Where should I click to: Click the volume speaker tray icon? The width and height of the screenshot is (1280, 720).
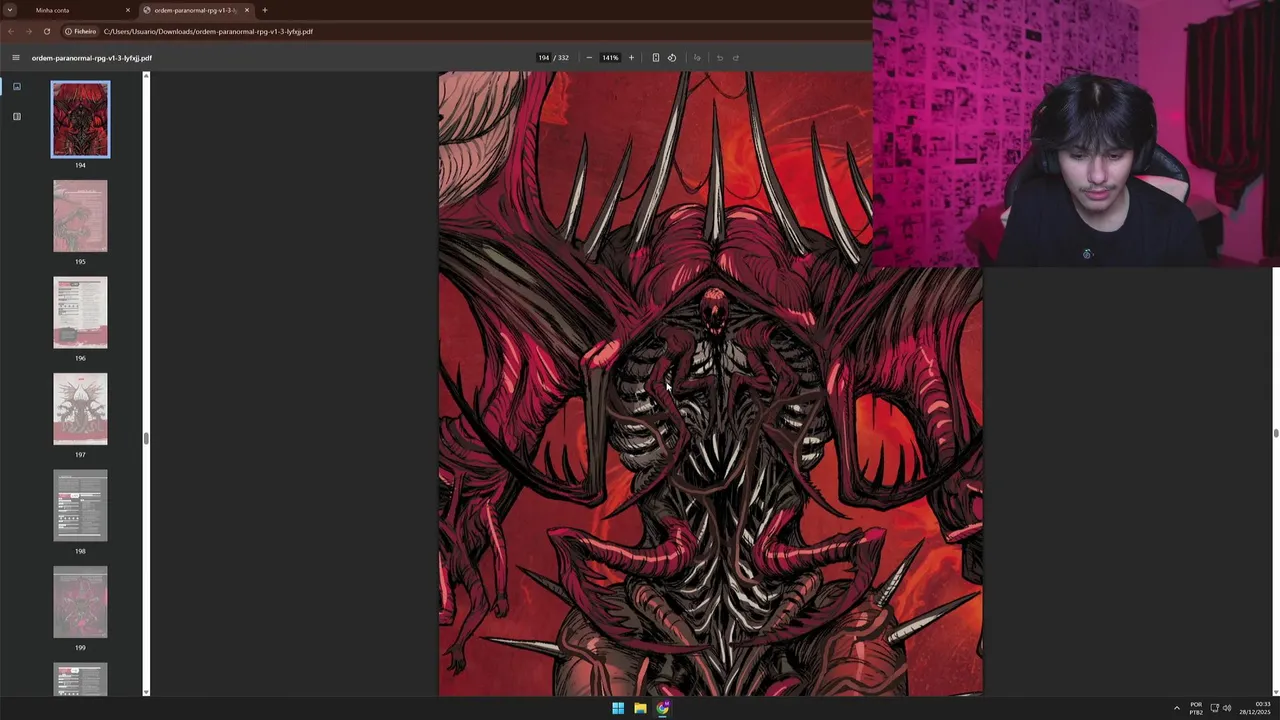(1227, 708)
